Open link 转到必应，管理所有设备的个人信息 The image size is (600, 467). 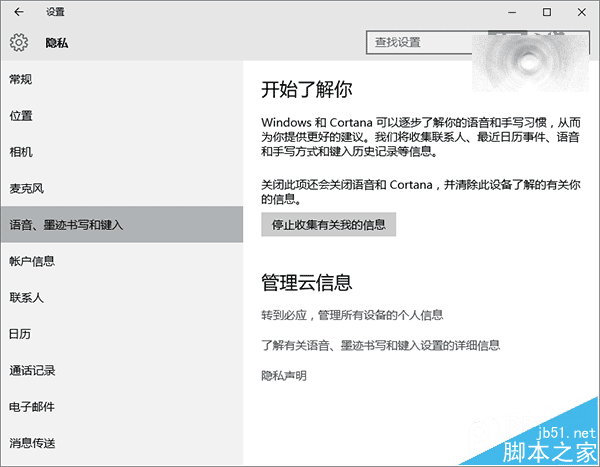(352, 315)
